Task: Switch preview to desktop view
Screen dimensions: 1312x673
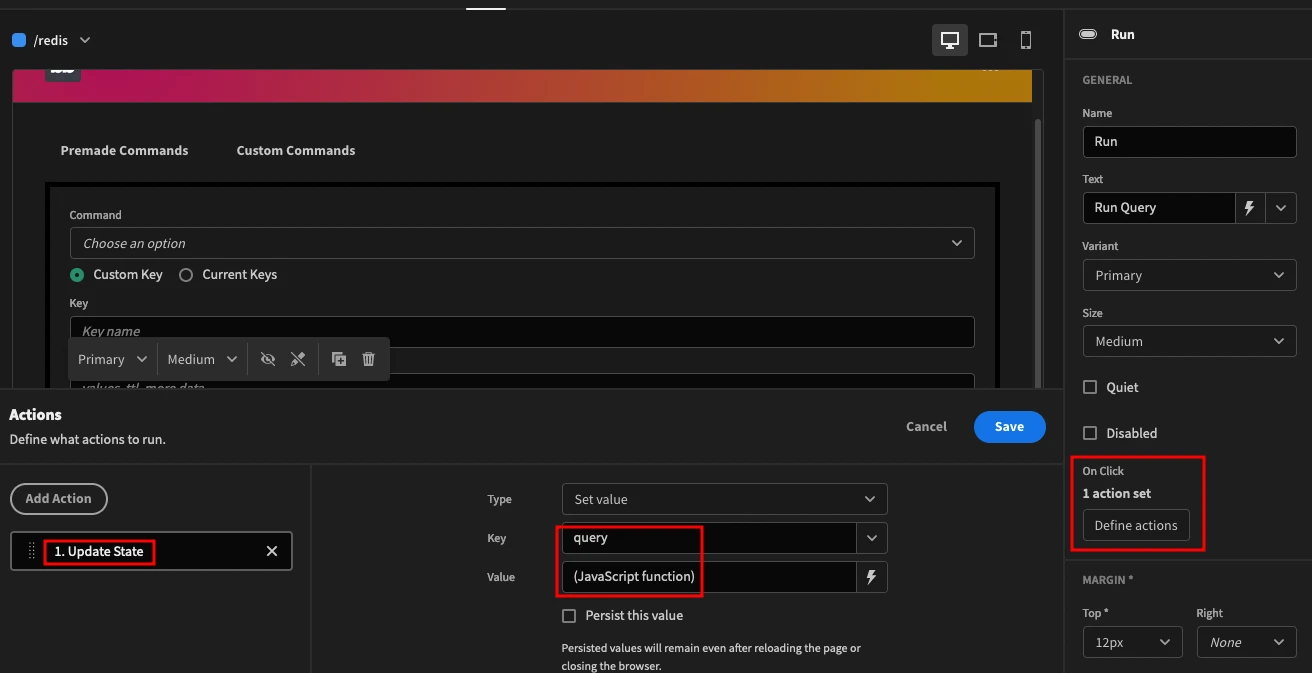Action: pos(950,40)
